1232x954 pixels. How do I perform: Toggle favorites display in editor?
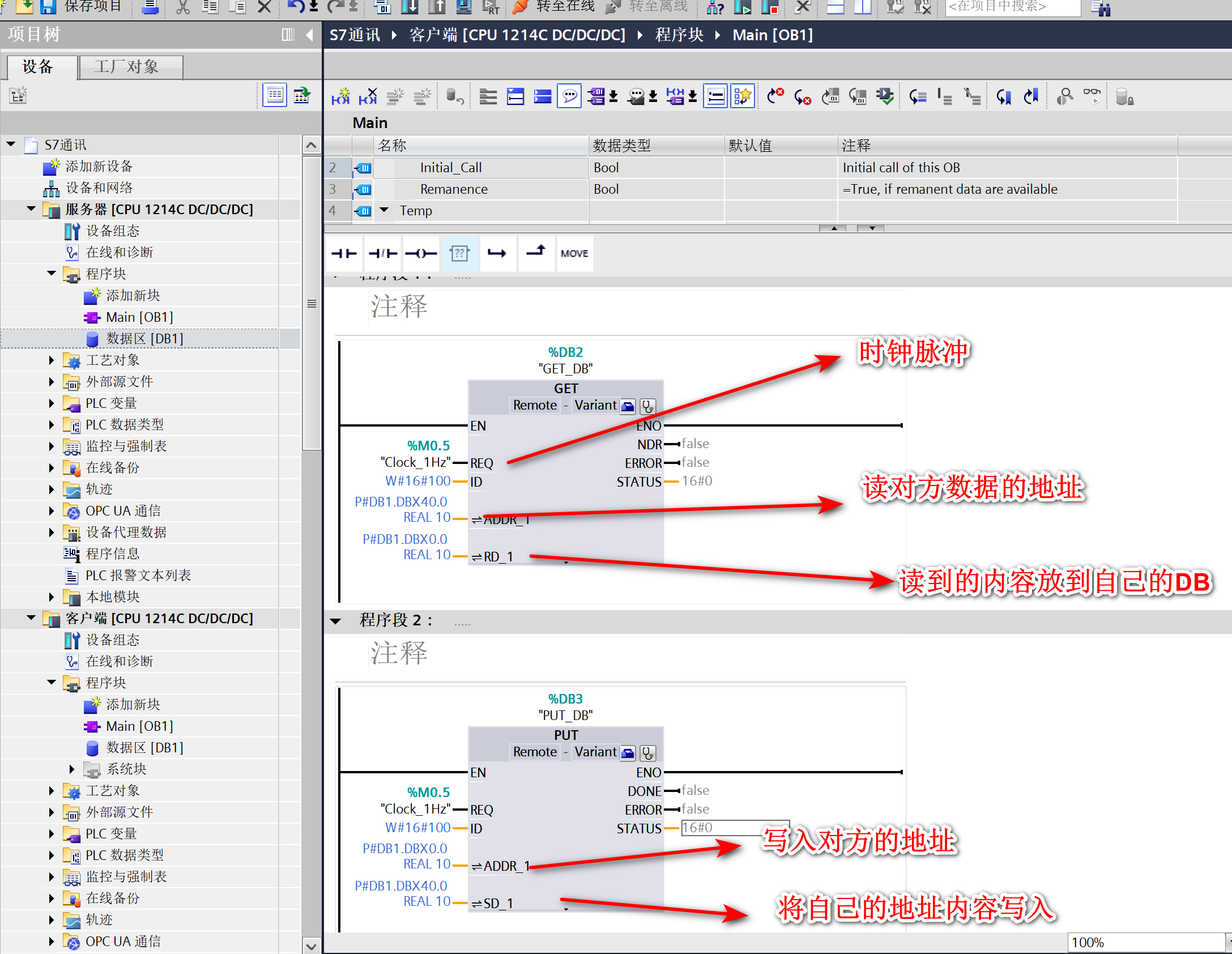743,97
